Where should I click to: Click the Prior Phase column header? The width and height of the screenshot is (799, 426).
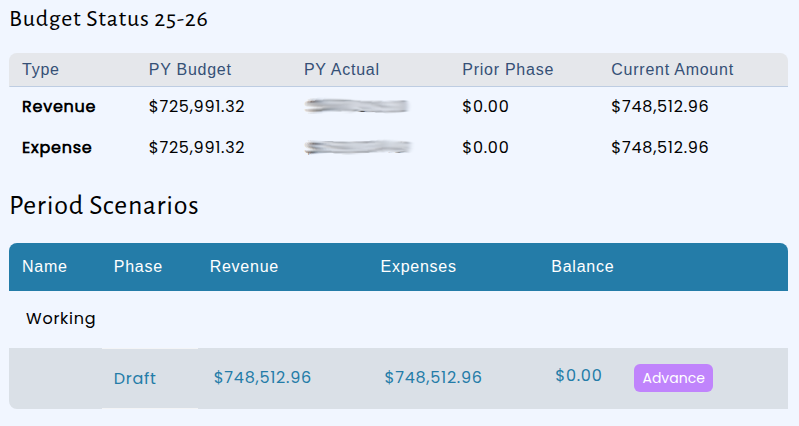click(x=508, y=69)
